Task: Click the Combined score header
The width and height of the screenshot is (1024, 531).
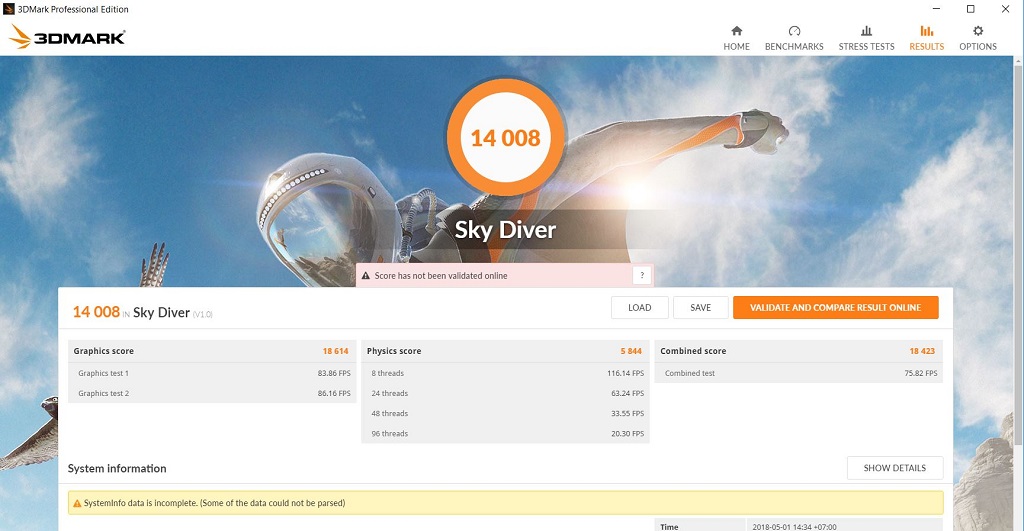Action: tap(799, 351)
